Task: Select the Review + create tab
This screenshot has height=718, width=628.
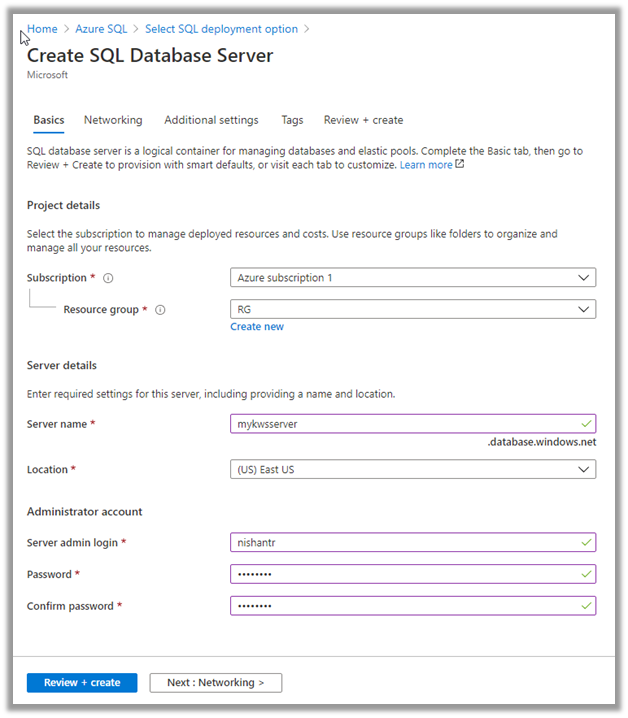Action: (363, 120)
